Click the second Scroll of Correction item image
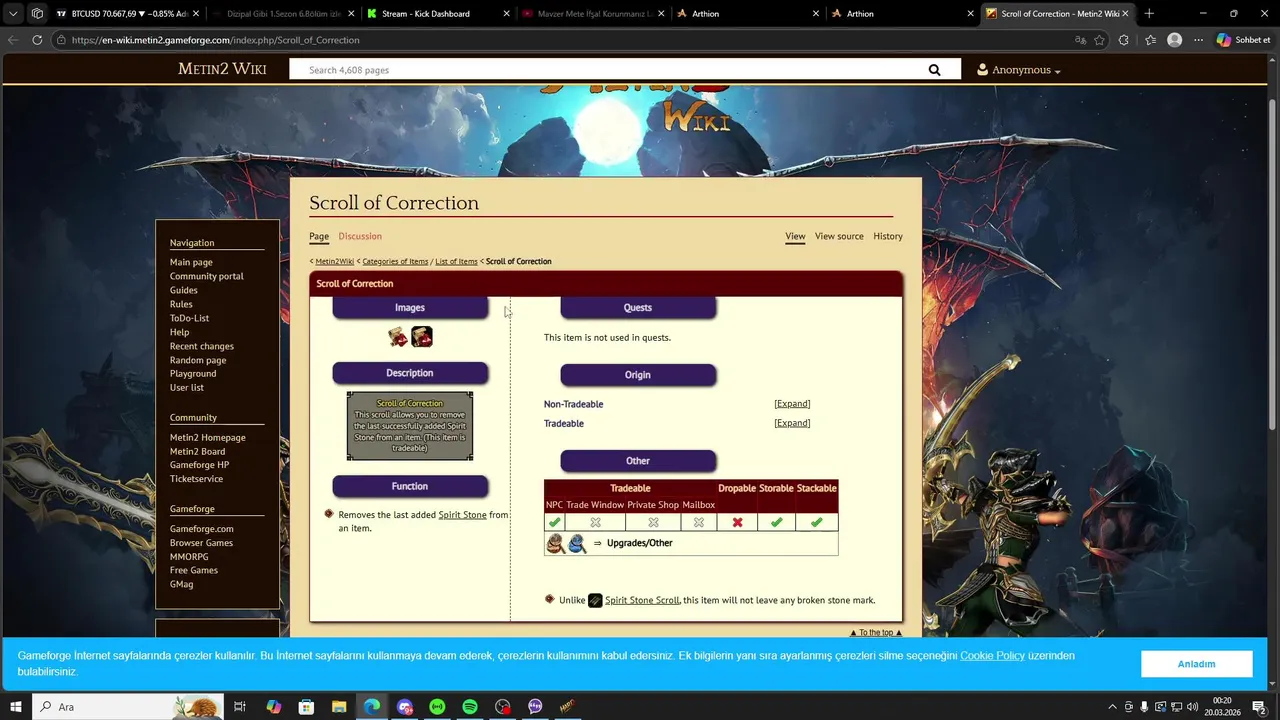The width and height of the screenshot is (1280, 720). 422,337
